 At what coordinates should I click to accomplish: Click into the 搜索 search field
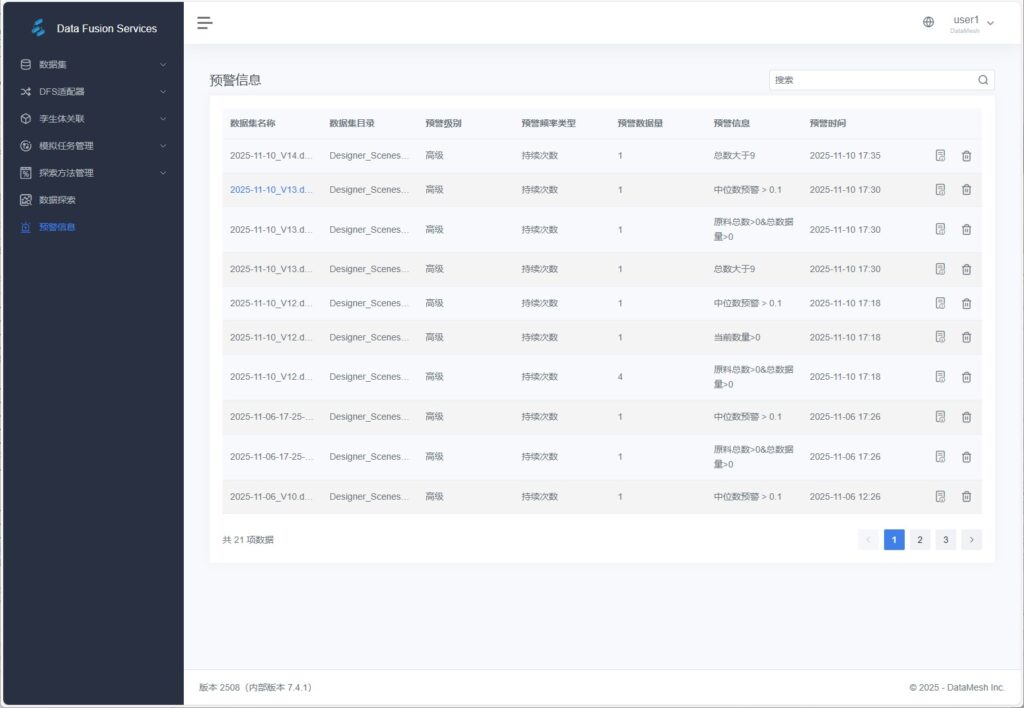870,80
